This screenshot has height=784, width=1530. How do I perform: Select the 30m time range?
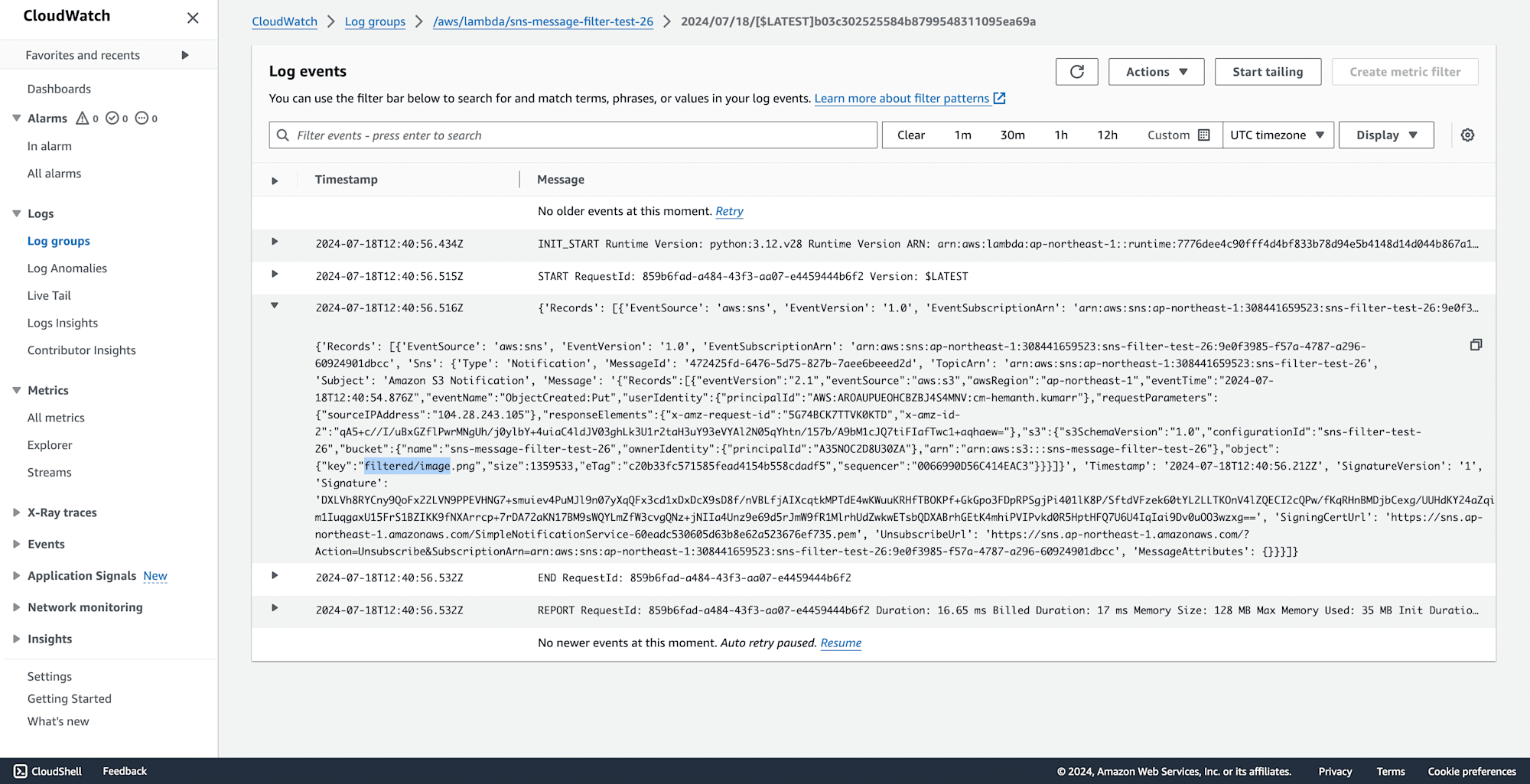1012,135
